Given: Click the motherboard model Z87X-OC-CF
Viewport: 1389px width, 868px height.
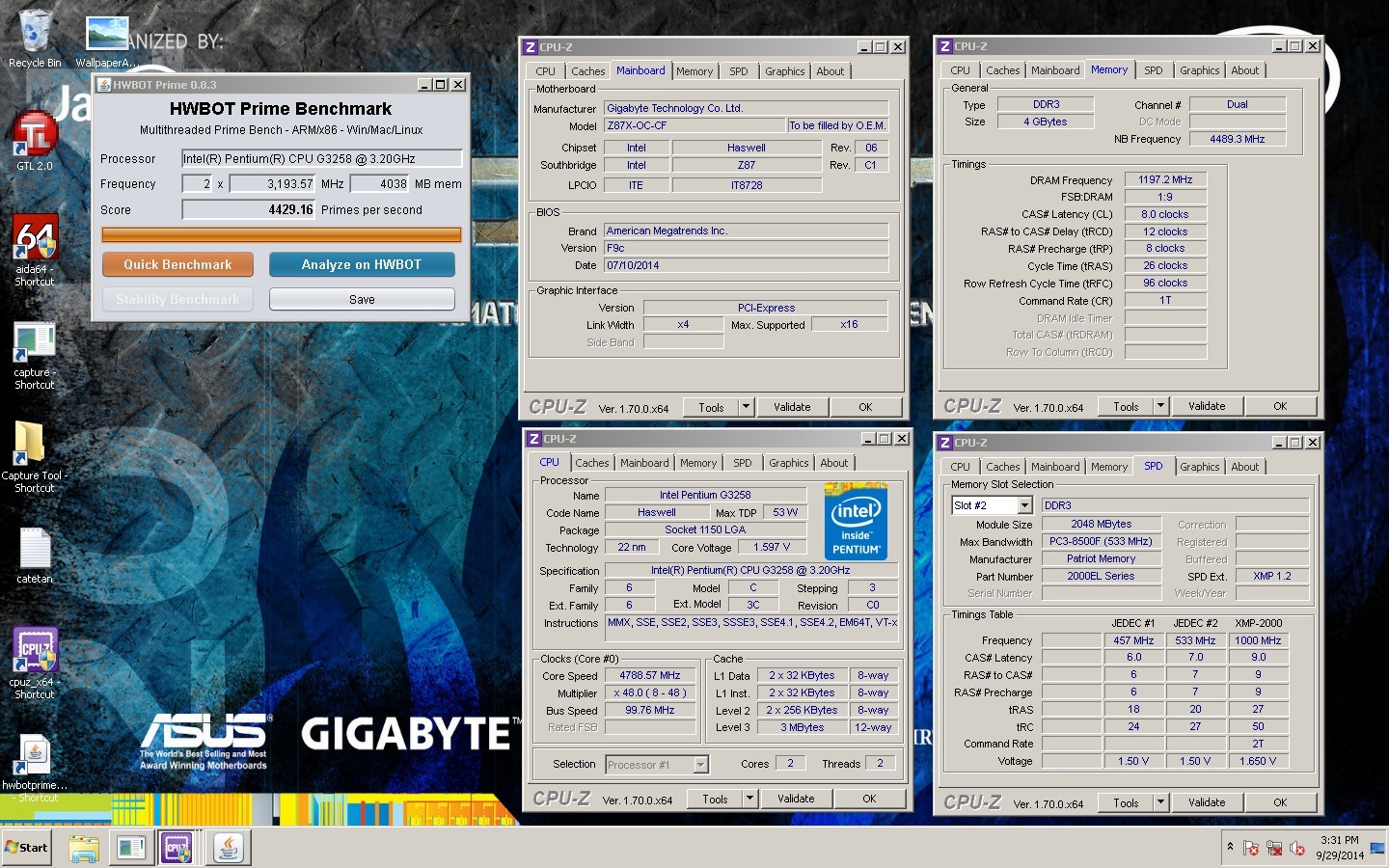Looking at the screenshot, I should click(694, 125).
